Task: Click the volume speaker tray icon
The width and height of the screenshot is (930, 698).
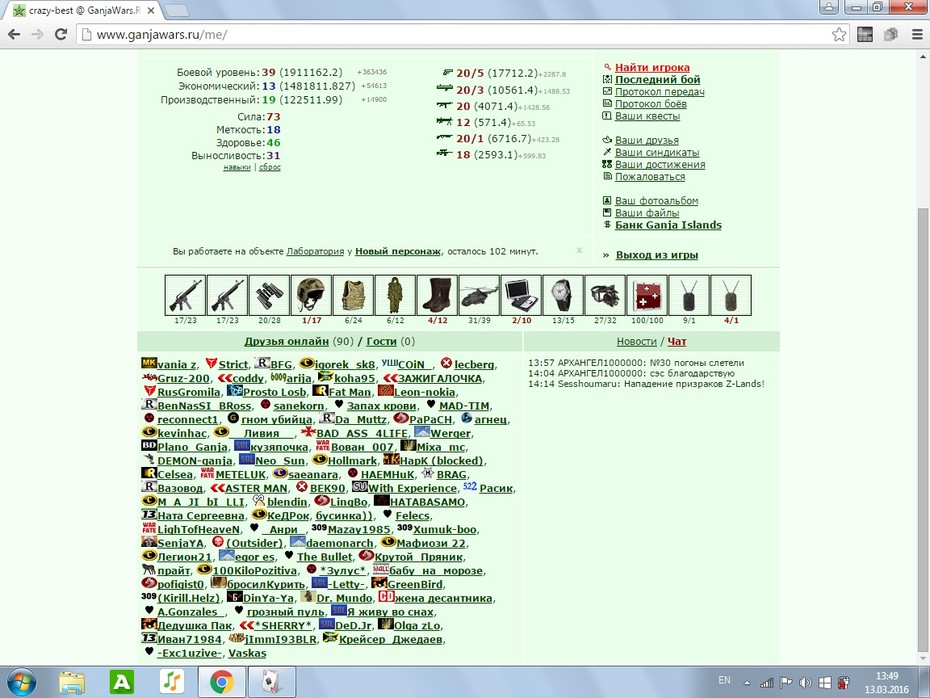Action: [x=805, y=683]
